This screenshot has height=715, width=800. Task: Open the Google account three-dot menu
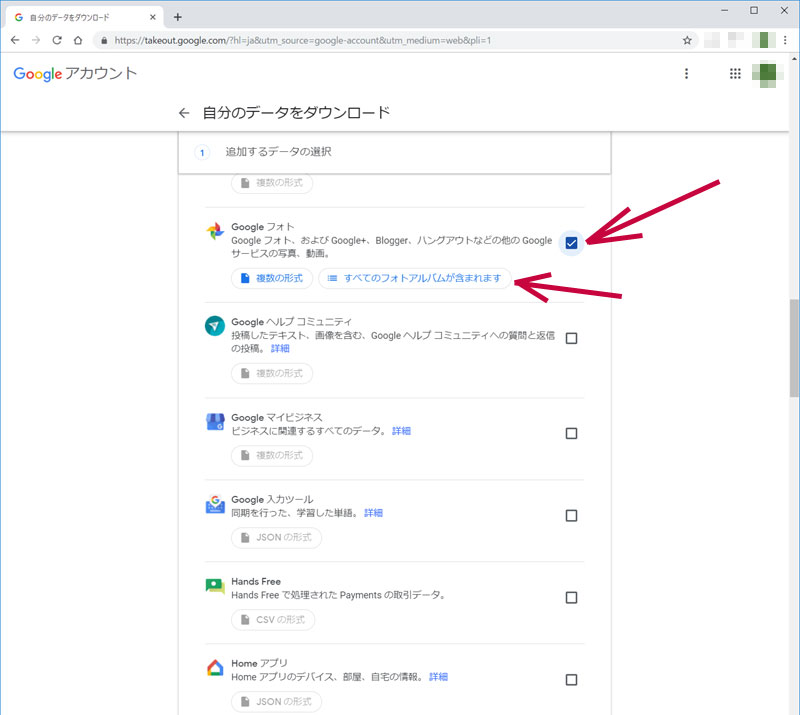click(x=686, y=74)
